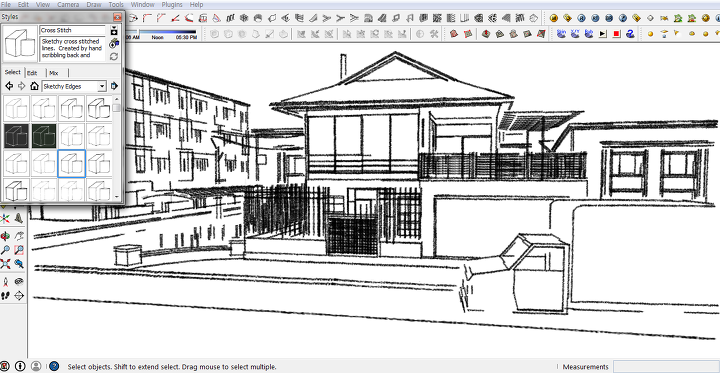Click the green house warehouse icon
The width and height of the screenshot is (720, 373).
point(678,18)
